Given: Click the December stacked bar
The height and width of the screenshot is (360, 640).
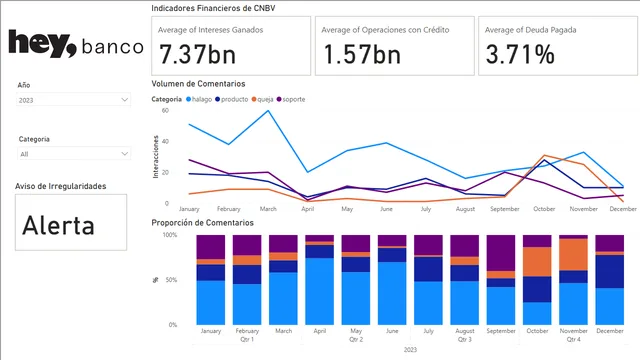Looking at the screenshot, I should (610, 280).
